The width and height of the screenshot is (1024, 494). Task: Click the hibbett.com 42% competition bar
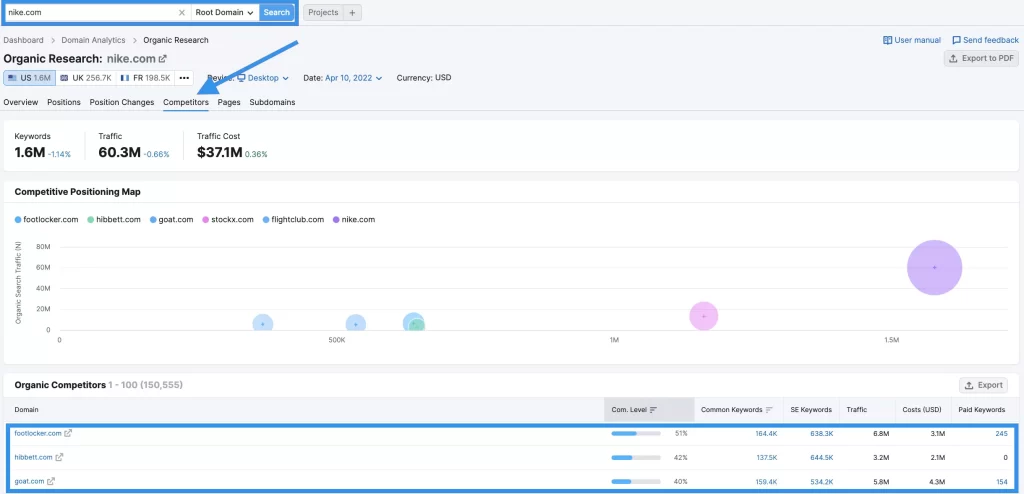pos(636,457)
